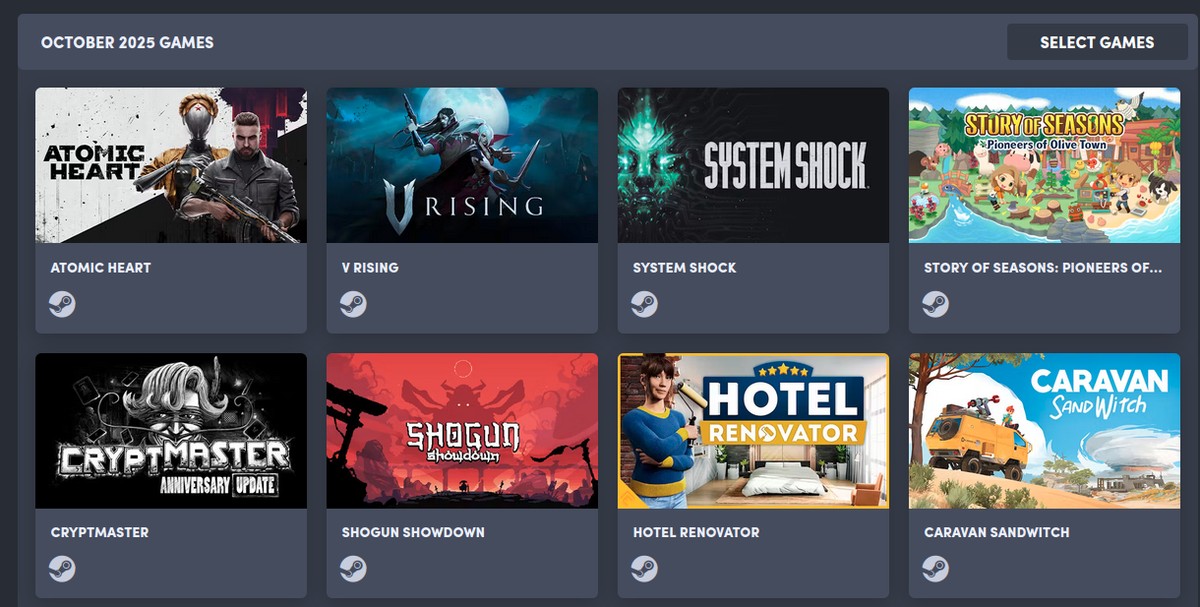Click the Steam icon under Hotel Renovator
Viewport: 1200px width, 607px height.
(x=644, y=569)
